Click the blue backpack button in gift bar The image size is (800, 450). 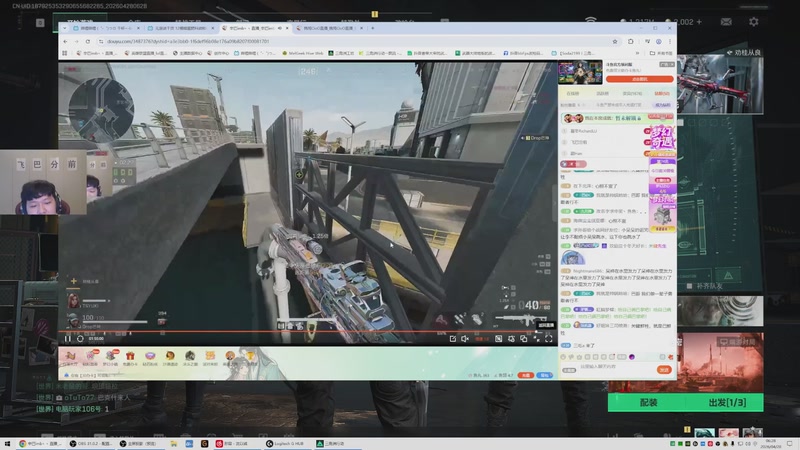point(545,375)
